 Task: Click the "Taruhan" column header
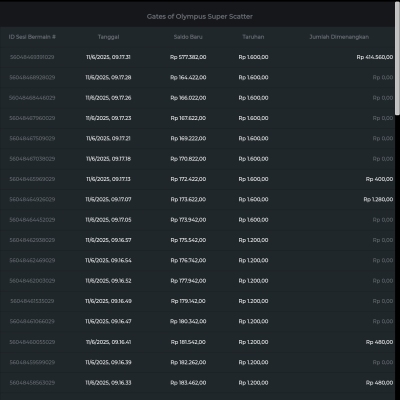(x=253, y=37)
